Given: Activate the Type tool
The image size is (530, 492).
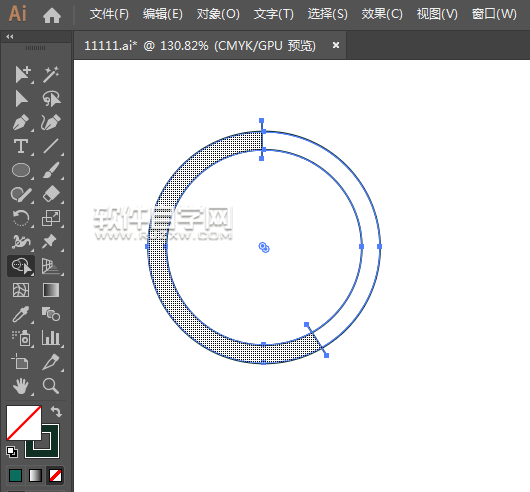Looking at the screenshot, I should coord(21,147).
